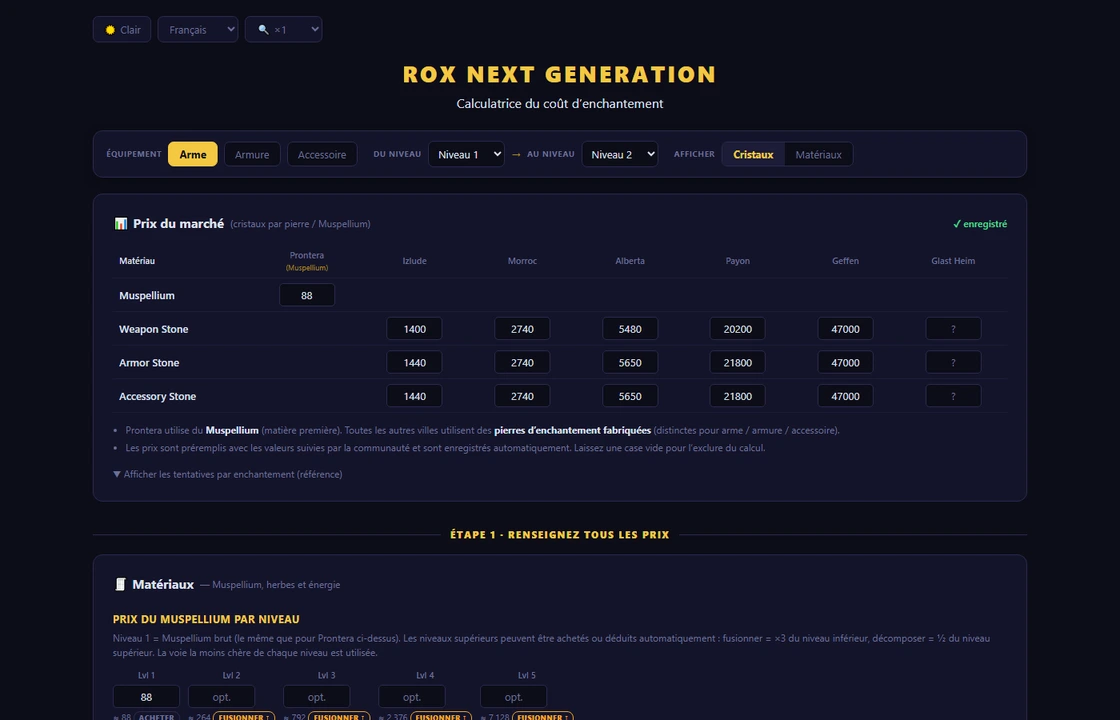1120x720 pixels.
Task: Edit the Weapon Stone Payon price 20200
Action: point(737,329)
